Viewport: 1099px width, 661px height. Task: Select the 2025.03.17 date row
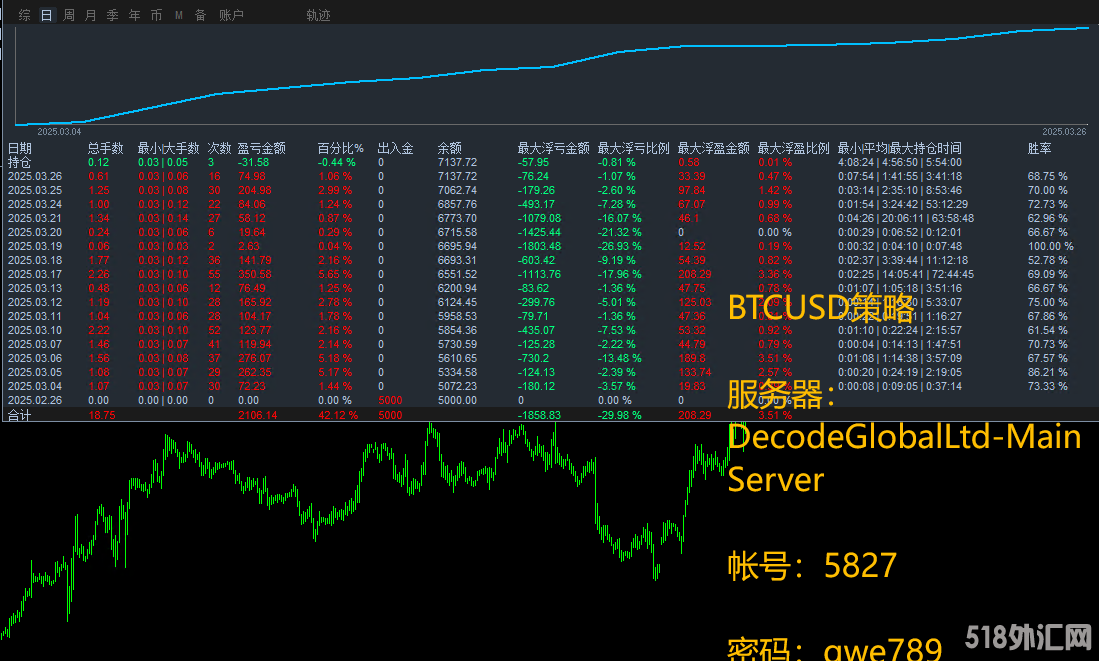35,274
